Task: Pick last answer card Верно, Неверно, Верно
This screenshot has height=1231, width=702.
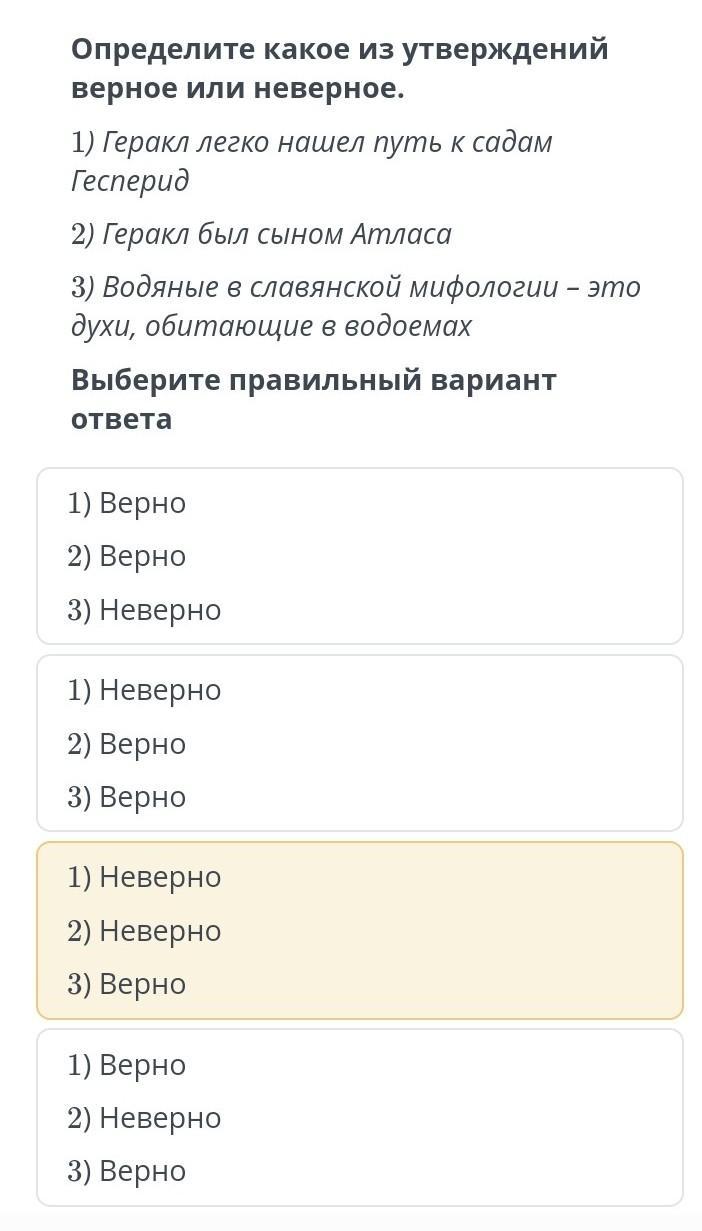Action: click(360, 1117)
